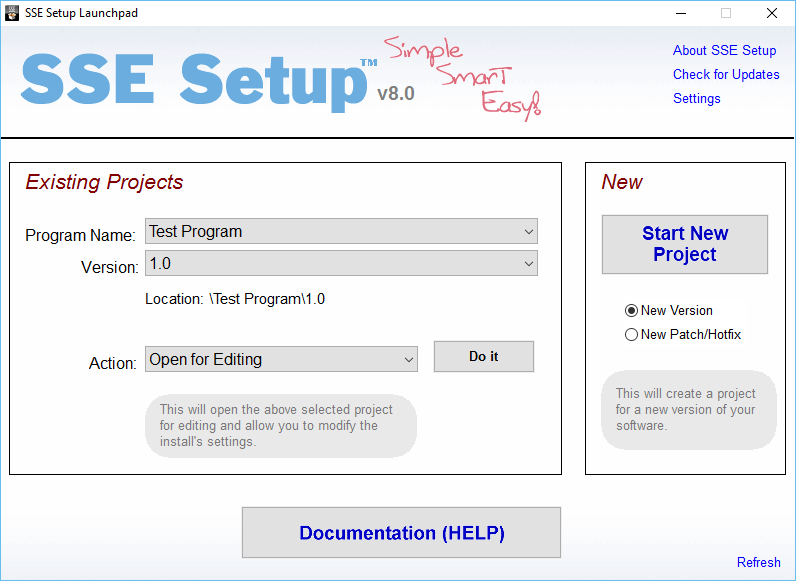
Task: Open the About SSE Setup link
Action: point(724,50)
